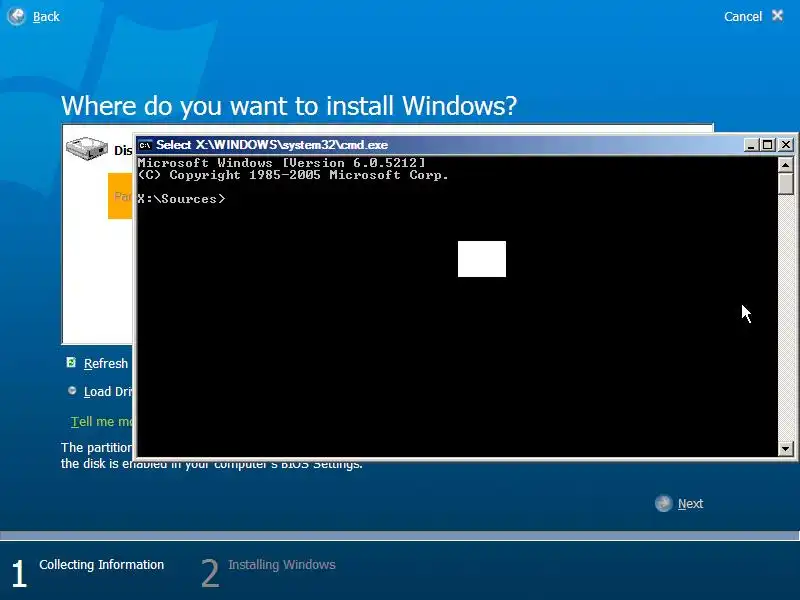Click the Load Driver disc icon
This screenshot has height=600, width=800.
pos(72,391)
